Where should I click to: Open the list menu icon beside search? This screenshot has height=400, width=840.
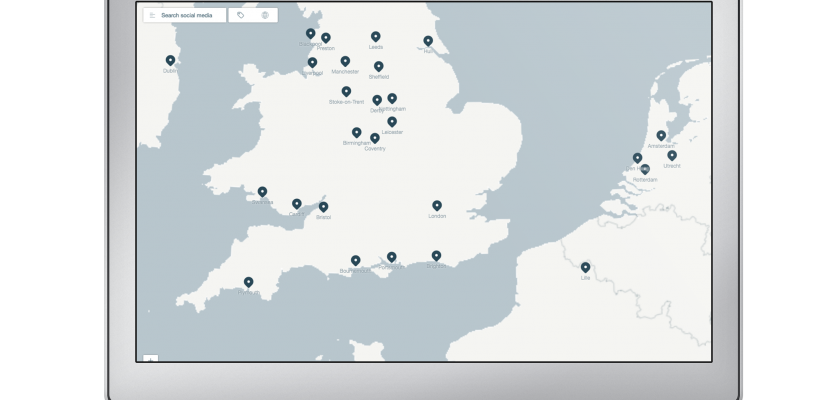[x=152, y=15]
